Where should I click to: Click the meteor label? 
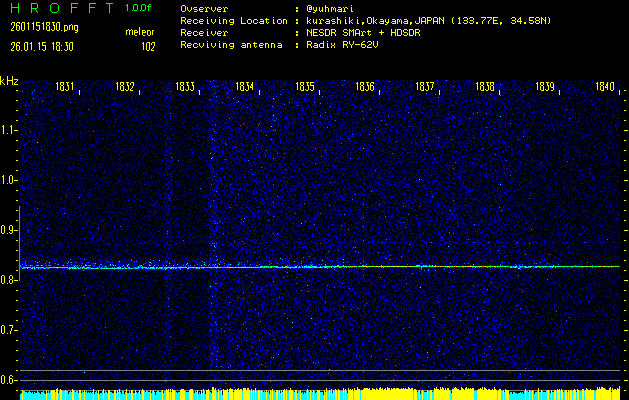[139, 33]
